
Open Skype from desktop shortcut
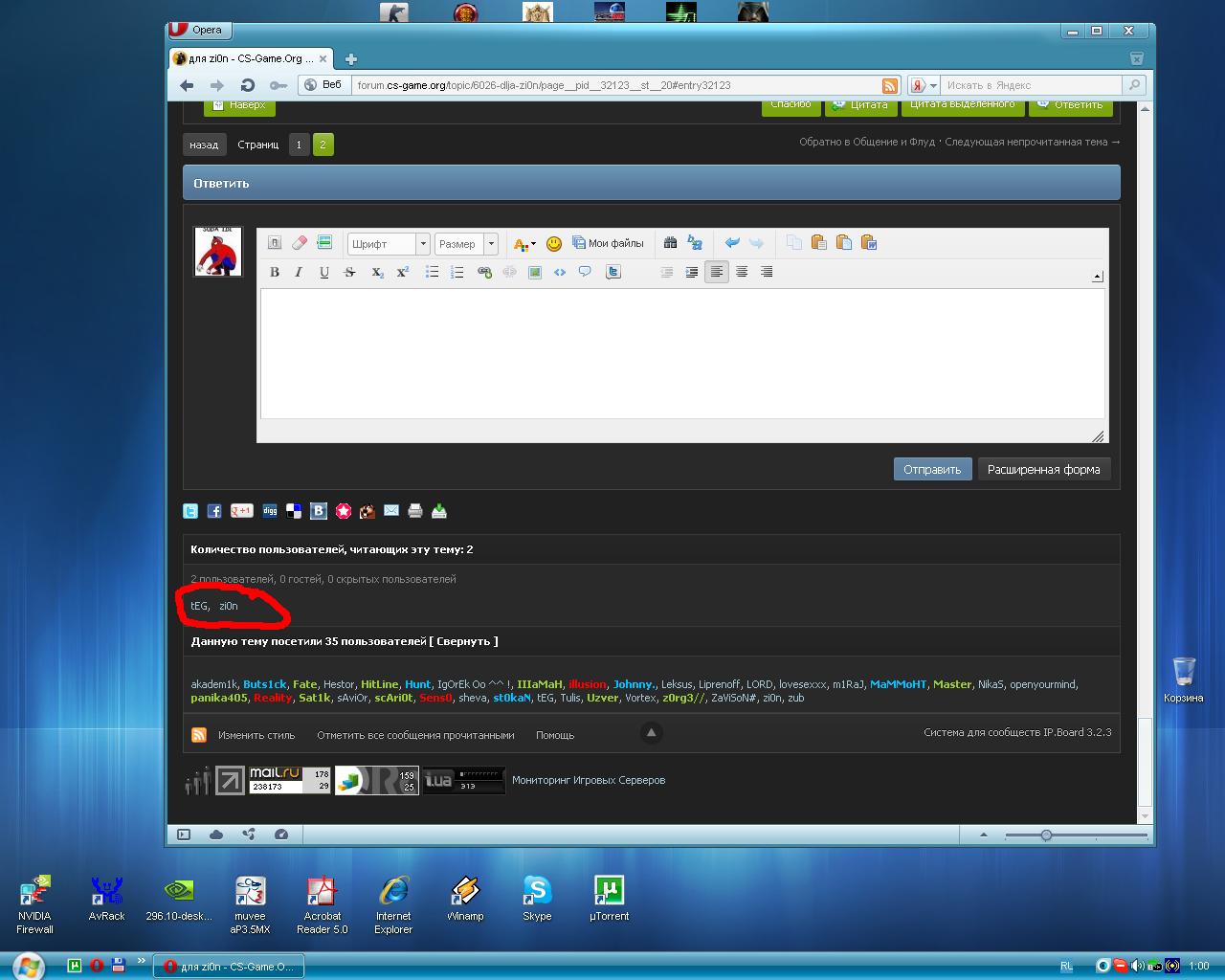(x=537, y=900)
